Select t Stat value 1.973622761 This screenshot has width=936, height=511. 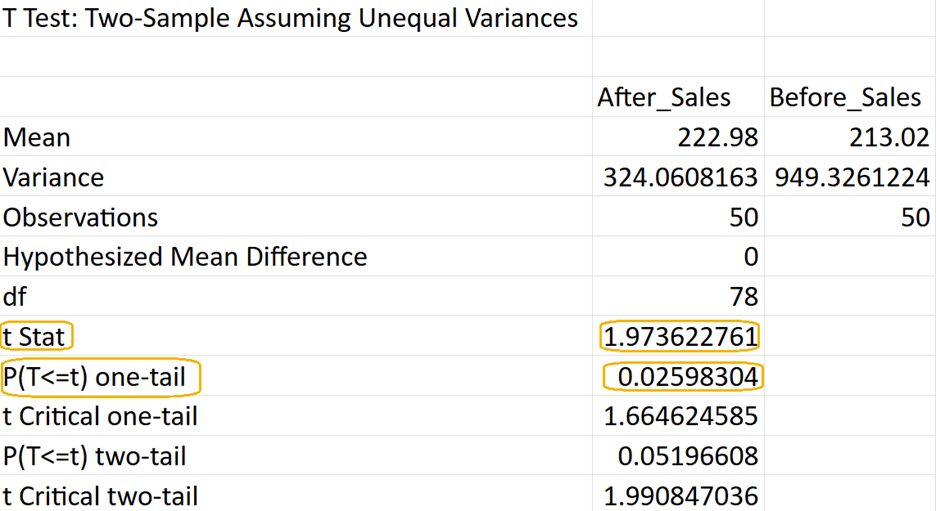(680, 337)
